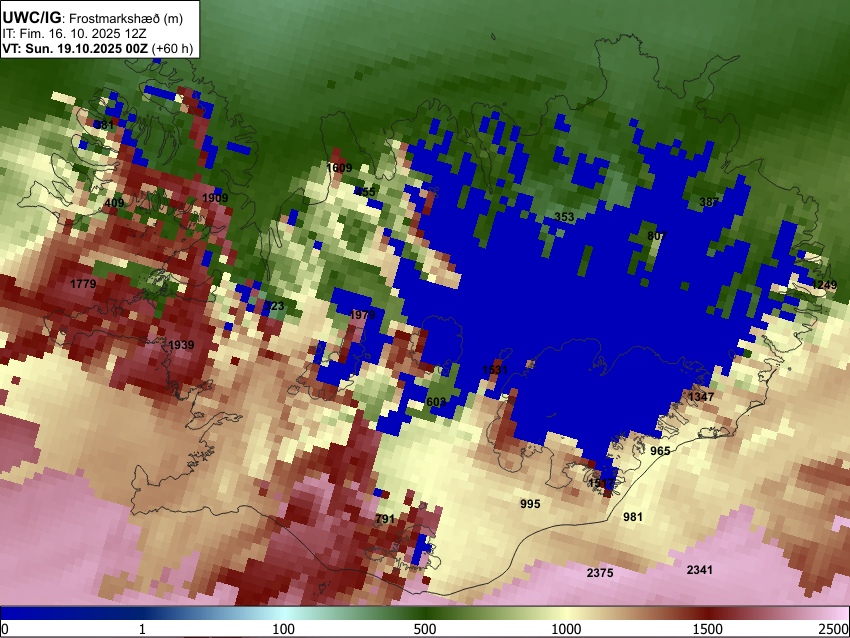The image size is (850, 638).
Task: Click the map value 1979
Action: coord(363,315)
